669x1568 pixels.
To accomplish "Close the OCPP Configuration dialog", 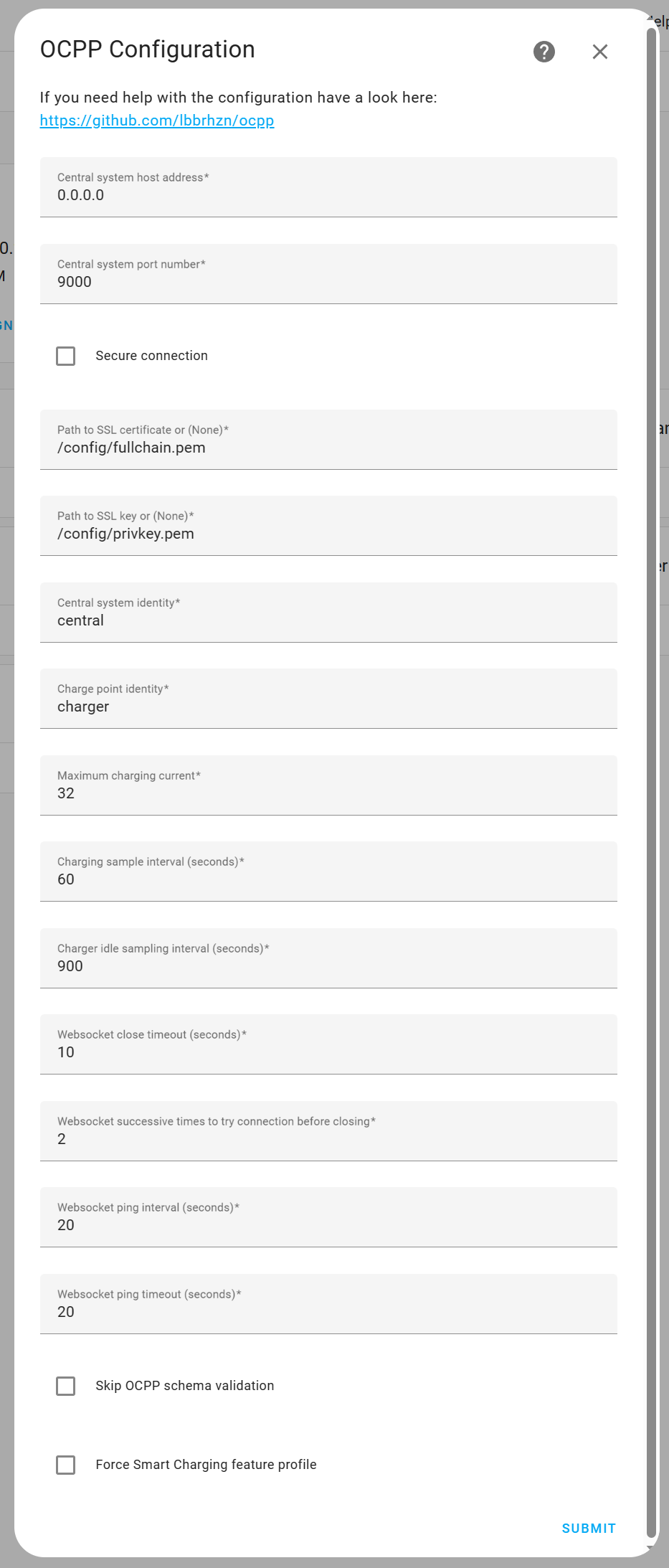I will point(600,52).
